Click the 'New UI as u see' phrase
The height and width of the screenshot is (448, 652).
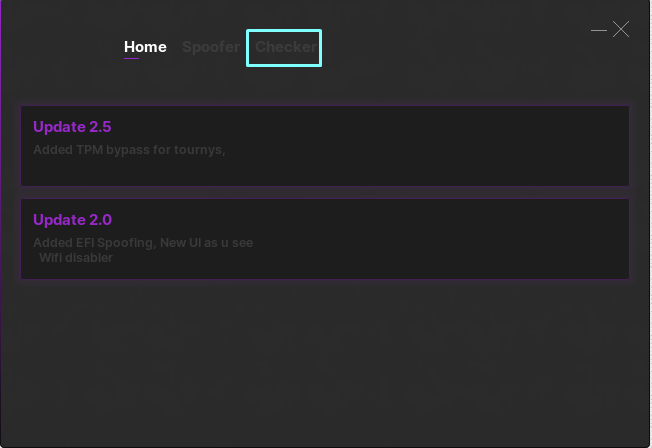[217, 243]
